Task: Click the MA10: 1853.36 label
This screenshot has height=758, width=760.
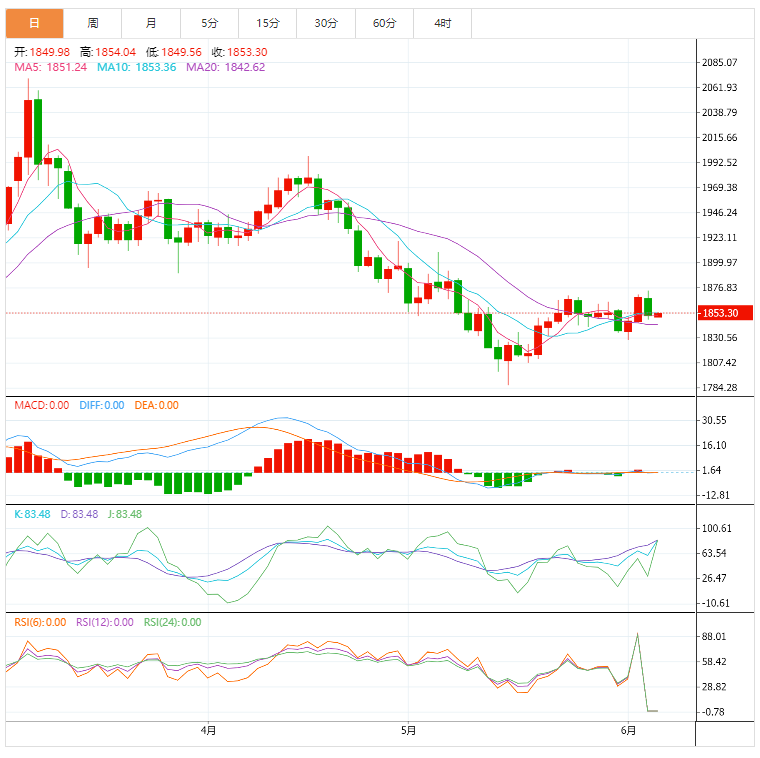Action: pos(137,67)
